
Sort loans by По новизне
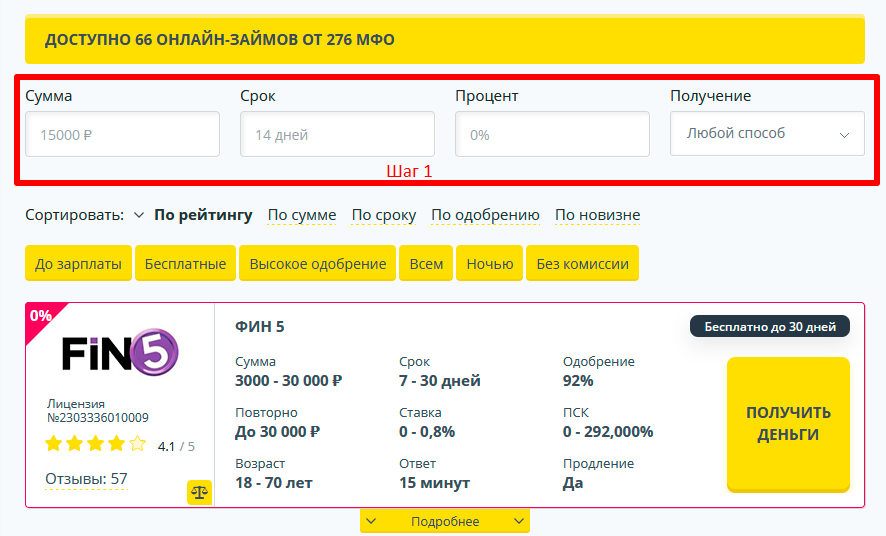tap(598, 215)
